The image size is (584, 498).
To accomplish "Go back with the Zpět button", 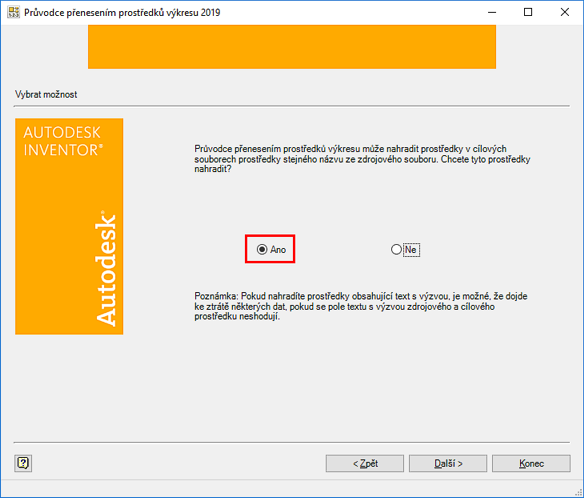I will [x=365, y=463].
